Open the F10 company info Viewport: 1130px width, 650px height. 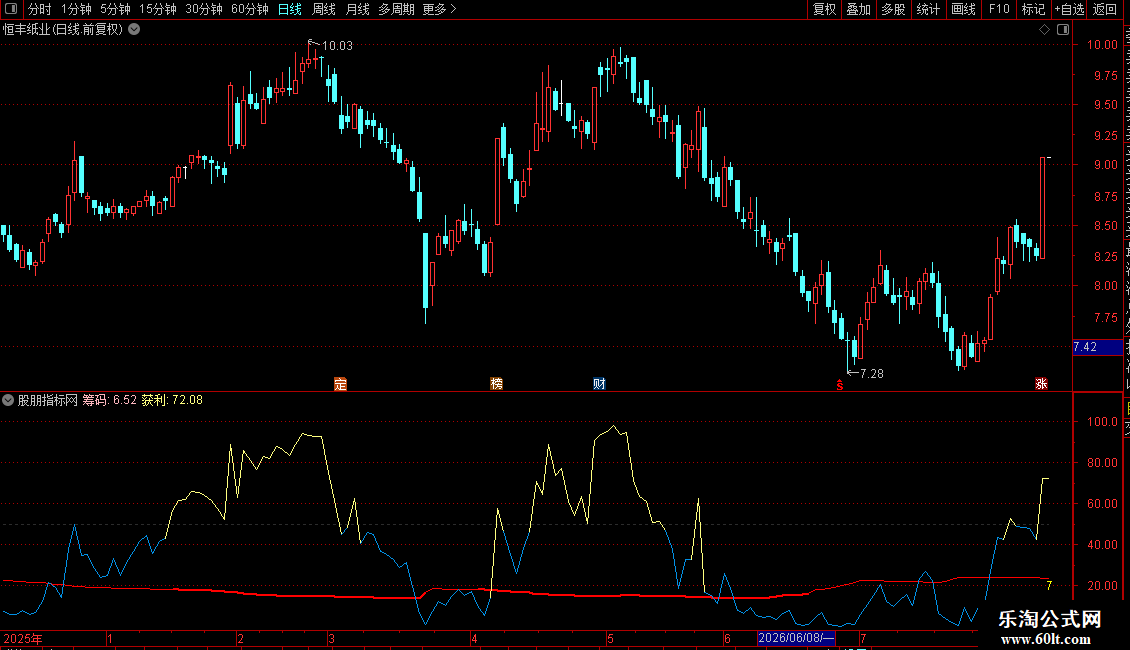click(999, 9)
